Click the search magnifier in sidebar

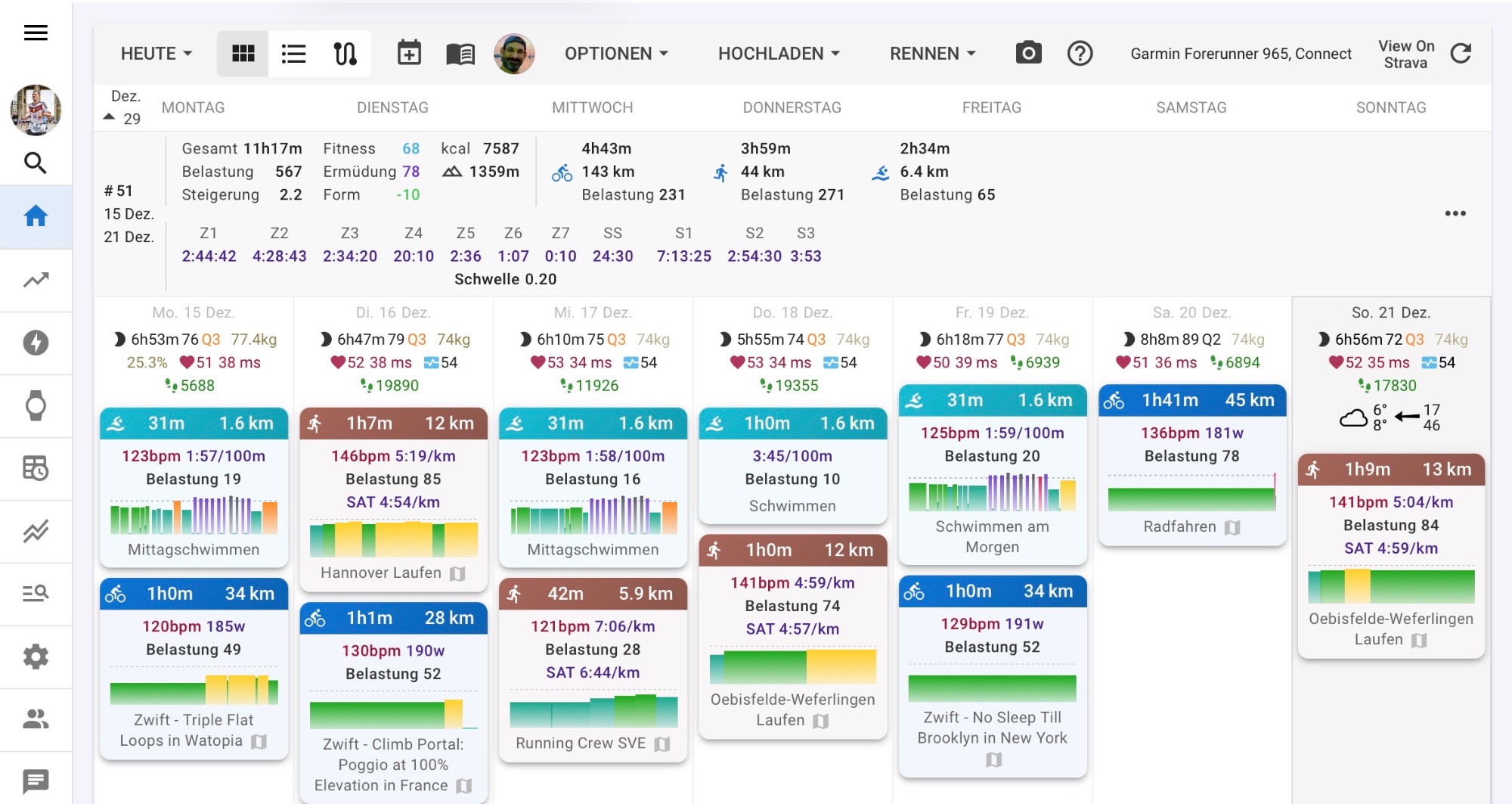pos(36,163)
